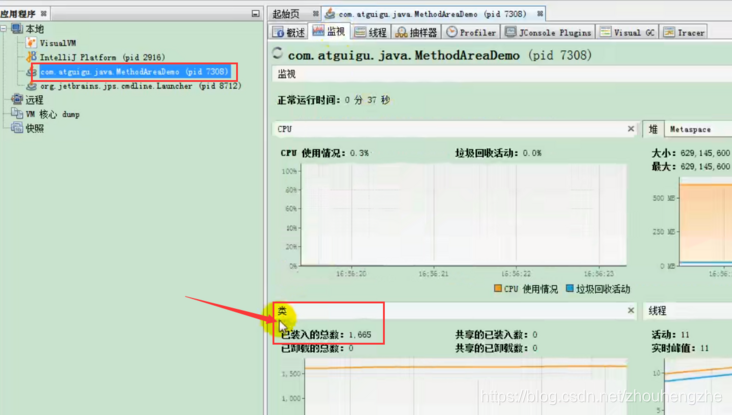Click inside the CPU usage chart area
Image resolution: width=732 pixels, height=415 pixels.
[464, 214]
